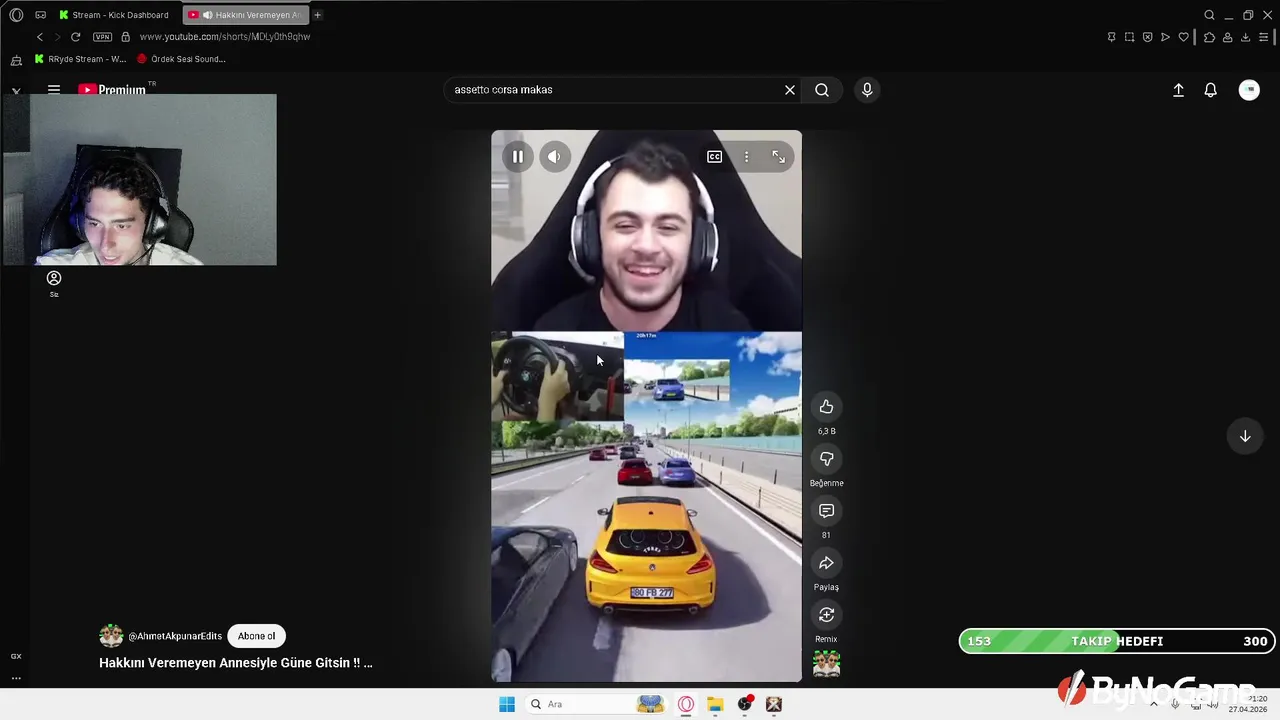This screenshot has width=1280, height=720.
Task: Search in tabs magnifier icon
Action: 1209,15
